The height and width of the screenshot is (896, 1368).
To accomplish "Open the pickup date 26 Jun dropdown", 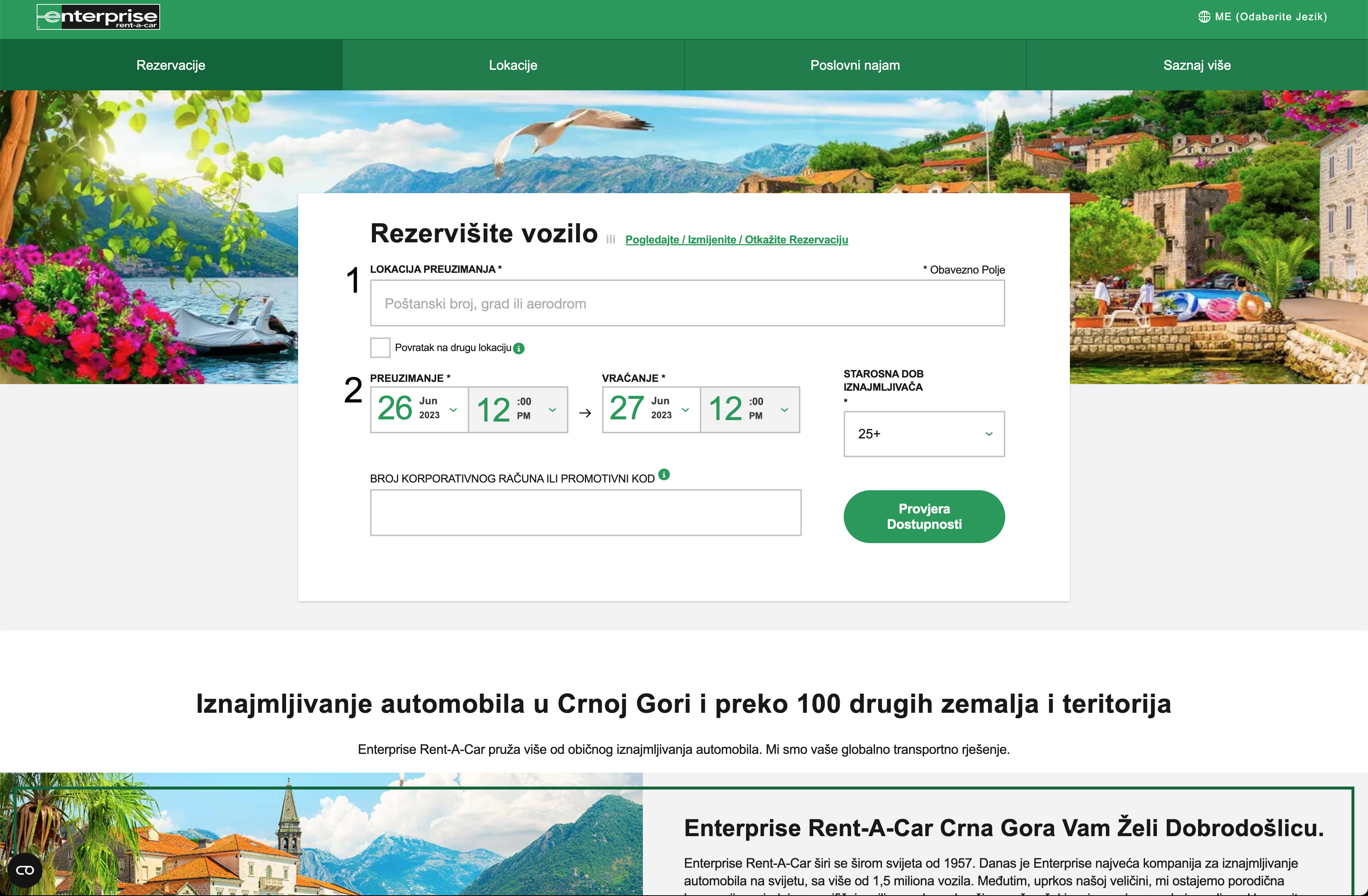I will (419, 409).
